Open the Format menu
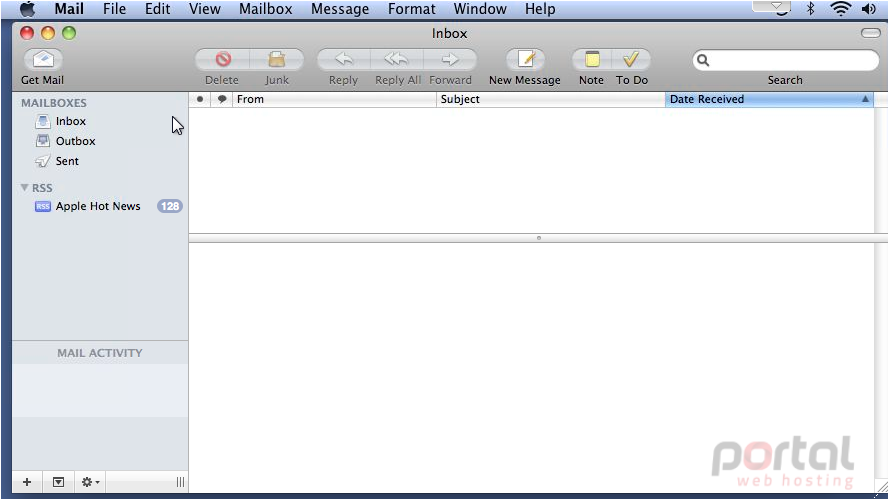Viewport: 889px width, 500px height. pyautogui.click(x=412, y=9)
